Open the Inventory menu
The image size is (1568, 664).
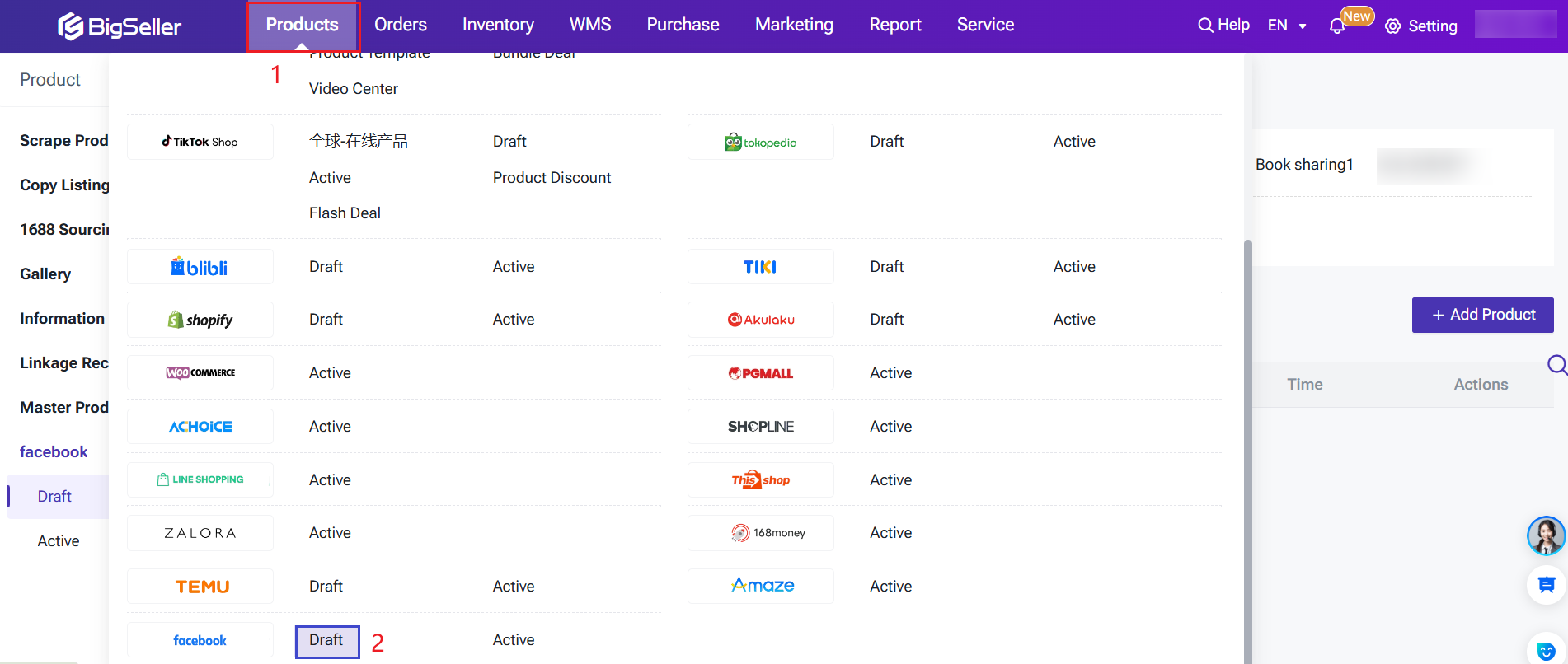(498, 25)
